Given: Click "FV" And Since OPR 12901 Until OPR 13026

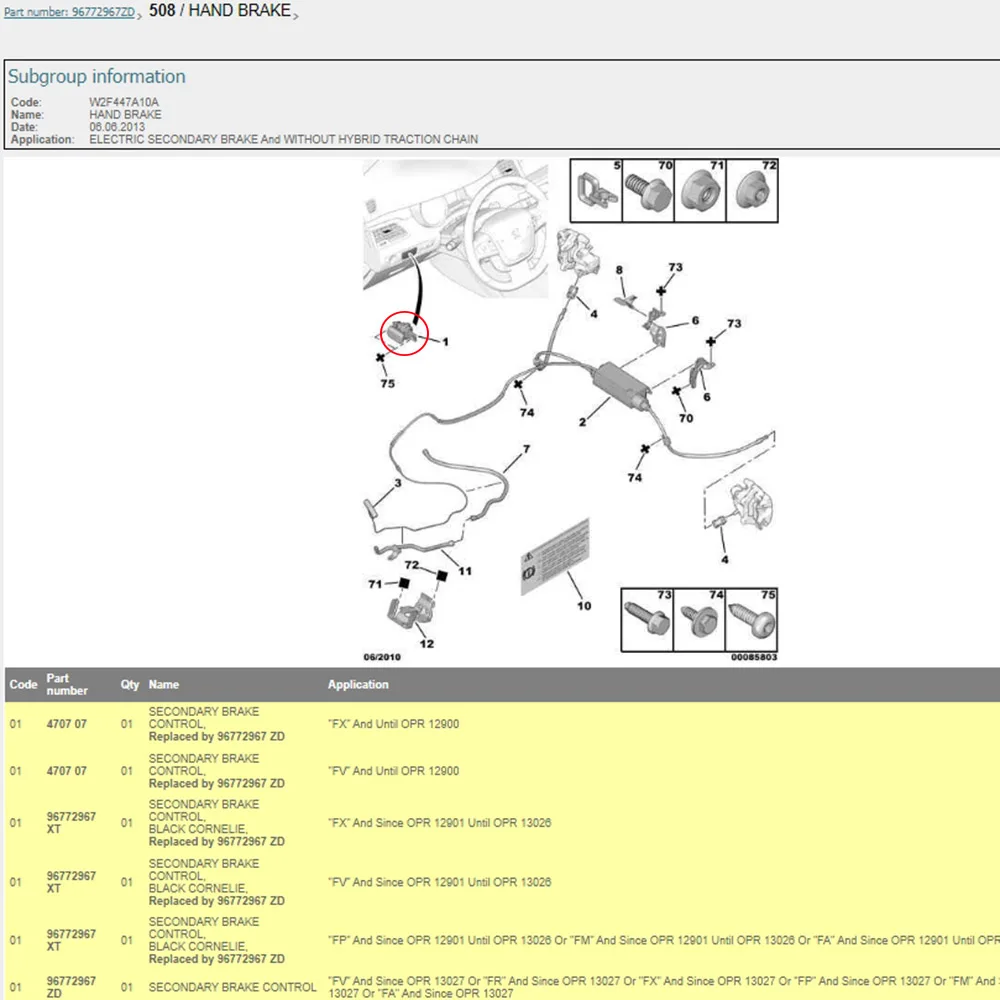Looking at the screenshot, I should point(439,882).
